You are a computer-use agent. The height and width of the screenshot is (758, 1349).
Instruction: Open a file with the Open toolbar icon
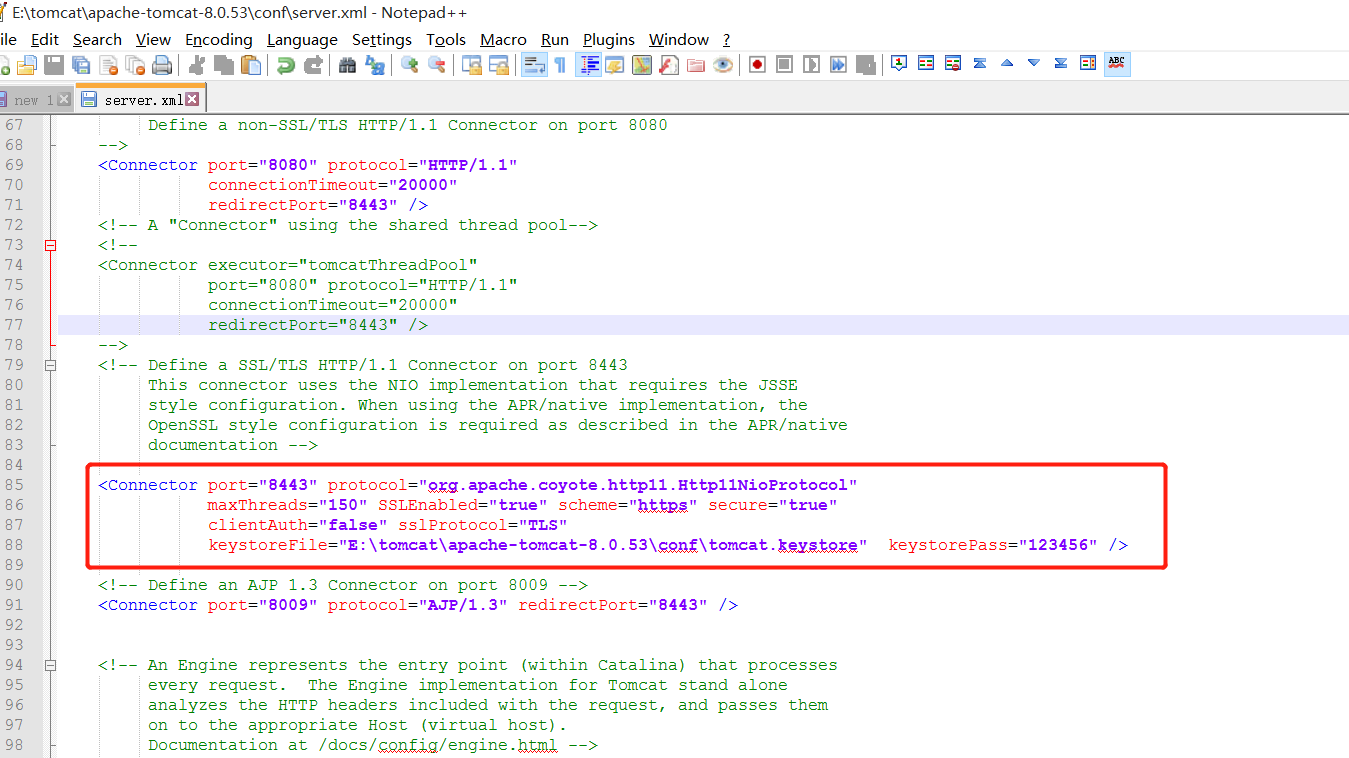[27, 65]
